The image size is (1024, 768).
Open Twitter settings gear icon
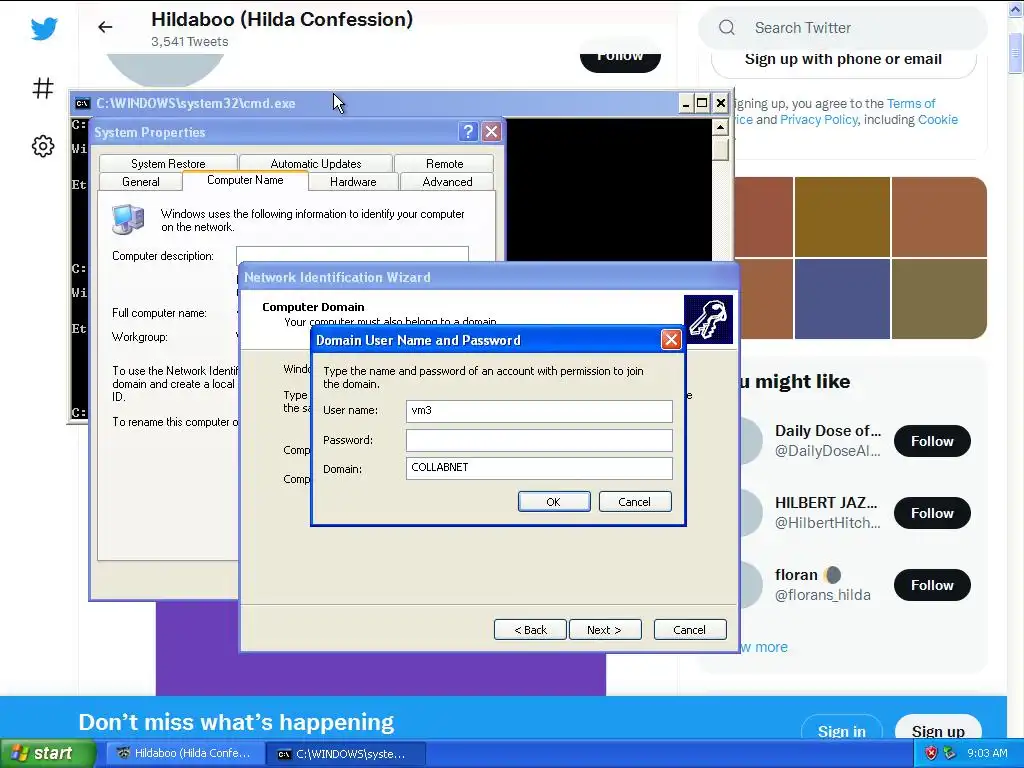coord(43,146)
